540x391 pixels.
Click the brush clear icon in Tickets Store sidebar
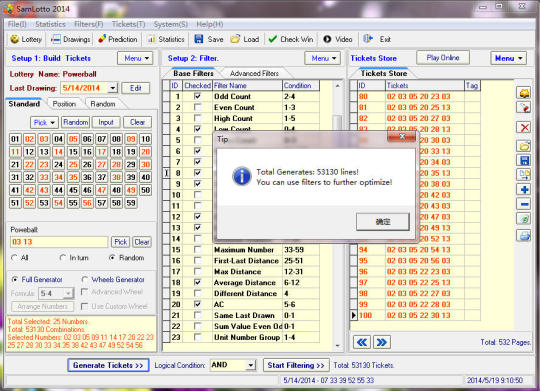coord(524,107)
